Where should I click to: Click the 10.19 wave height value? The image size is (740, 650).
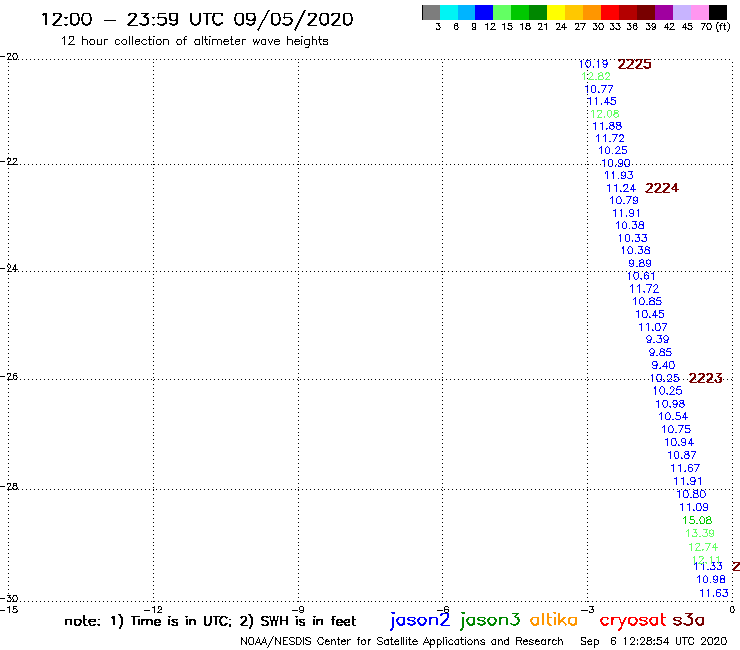point(594,64)
